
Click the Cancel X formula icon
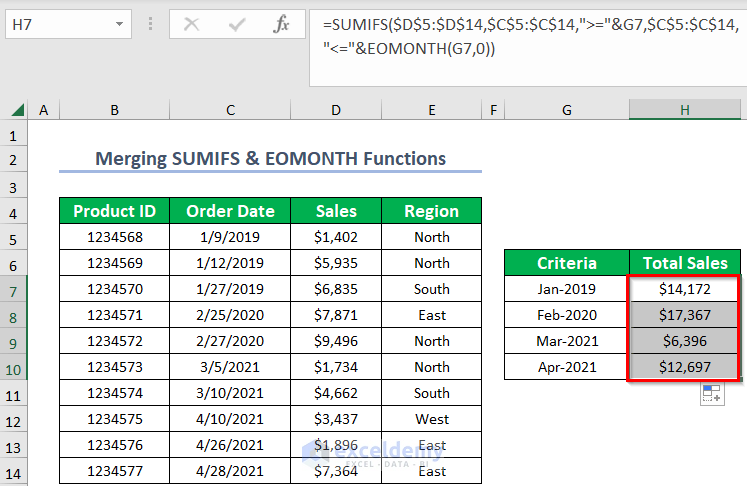pos(192,25)
